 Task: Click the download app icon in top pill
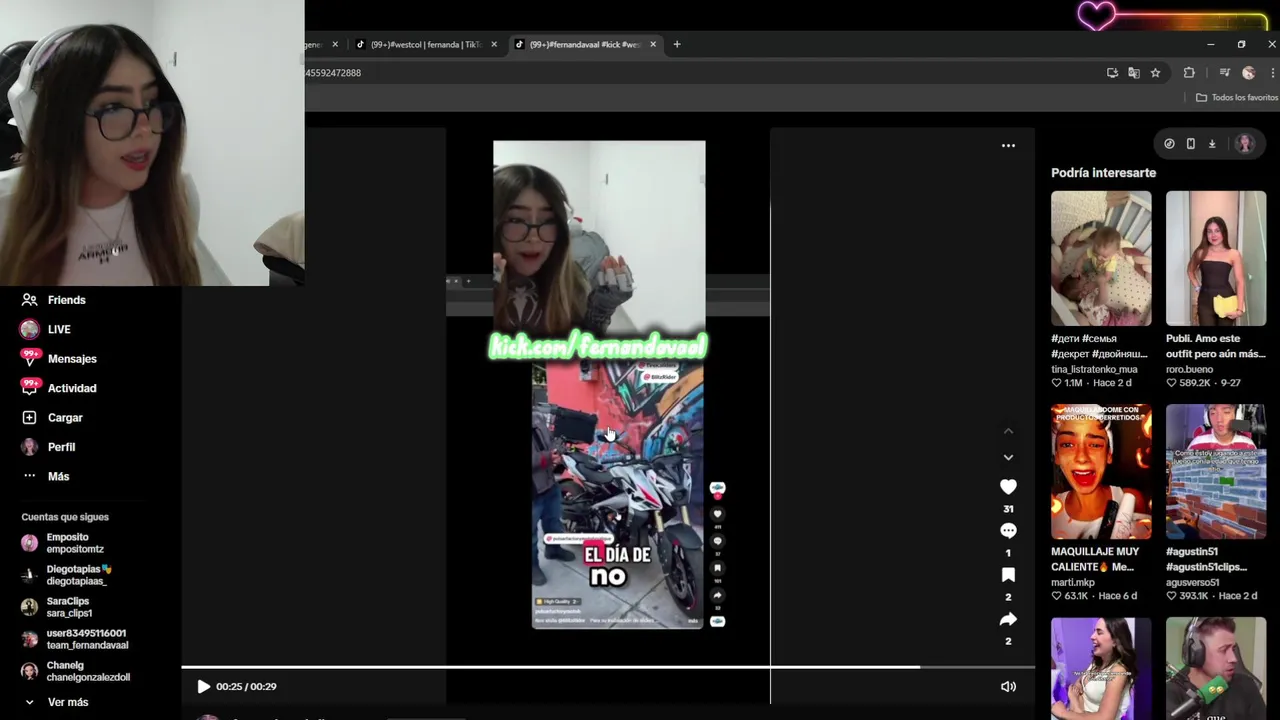[x=1212, y=144]
